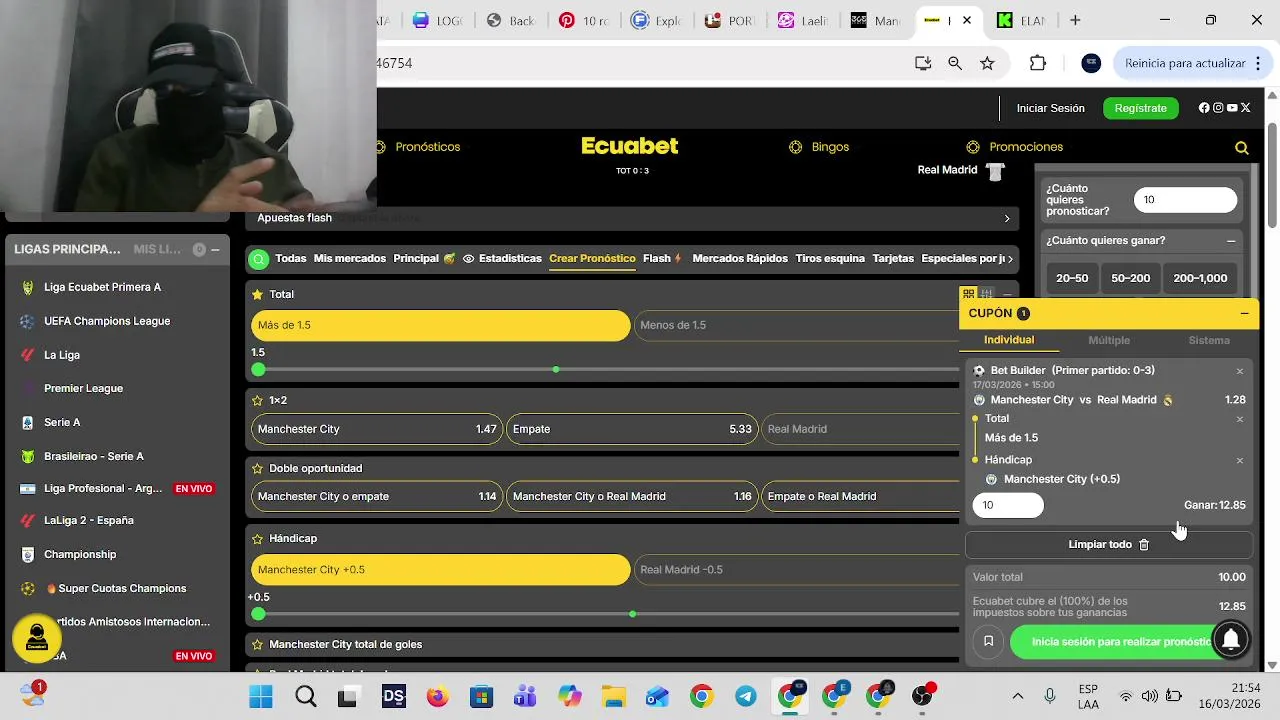The image size is (1280, 720).
Task: Click Limpiar todo button
Action: [x=1109, y=545]
